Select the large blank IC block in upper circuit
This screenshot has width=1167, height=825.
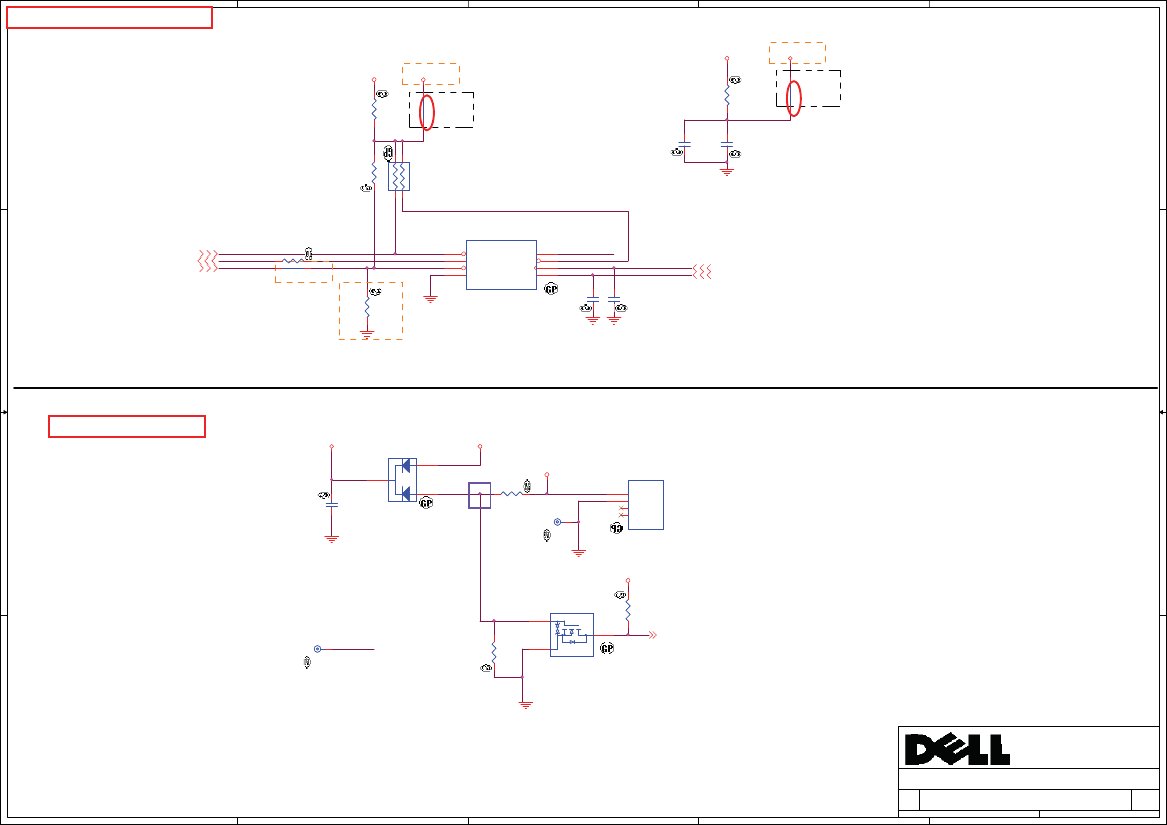pyautogui.click(x=502, y=265)
